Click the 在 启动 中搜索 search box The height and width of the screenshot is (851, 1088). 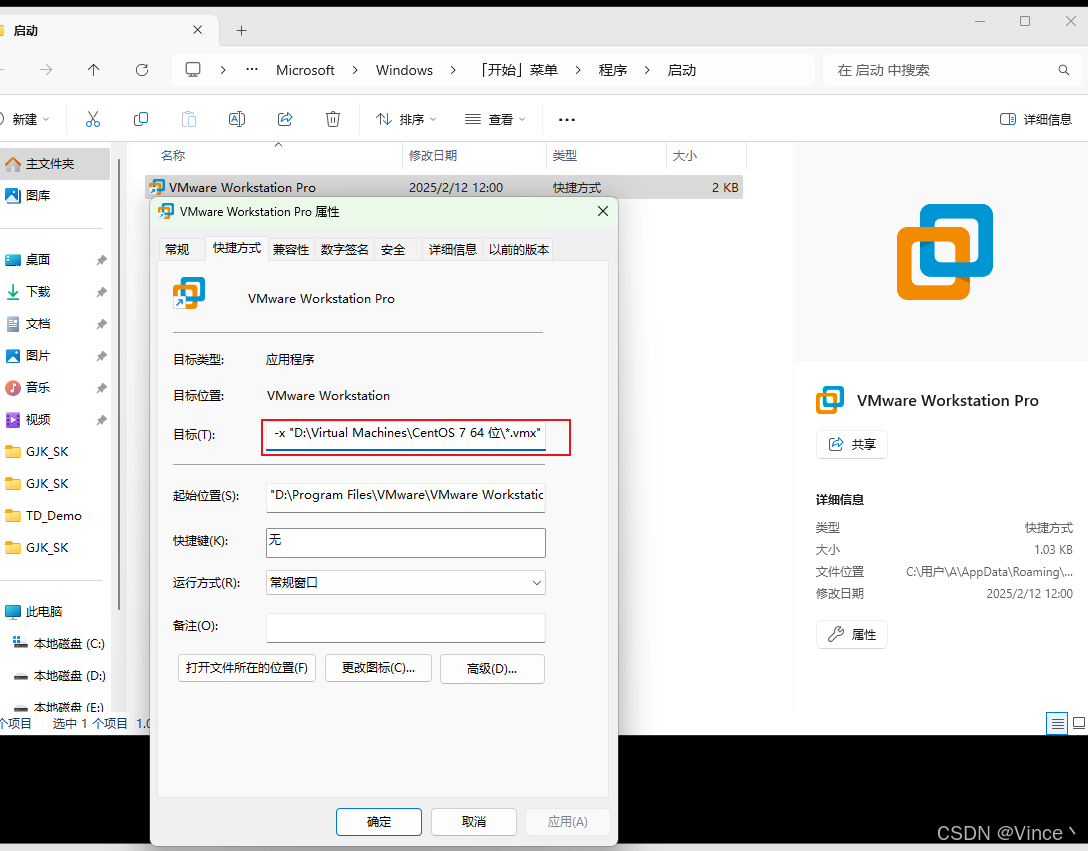point(951,70)
